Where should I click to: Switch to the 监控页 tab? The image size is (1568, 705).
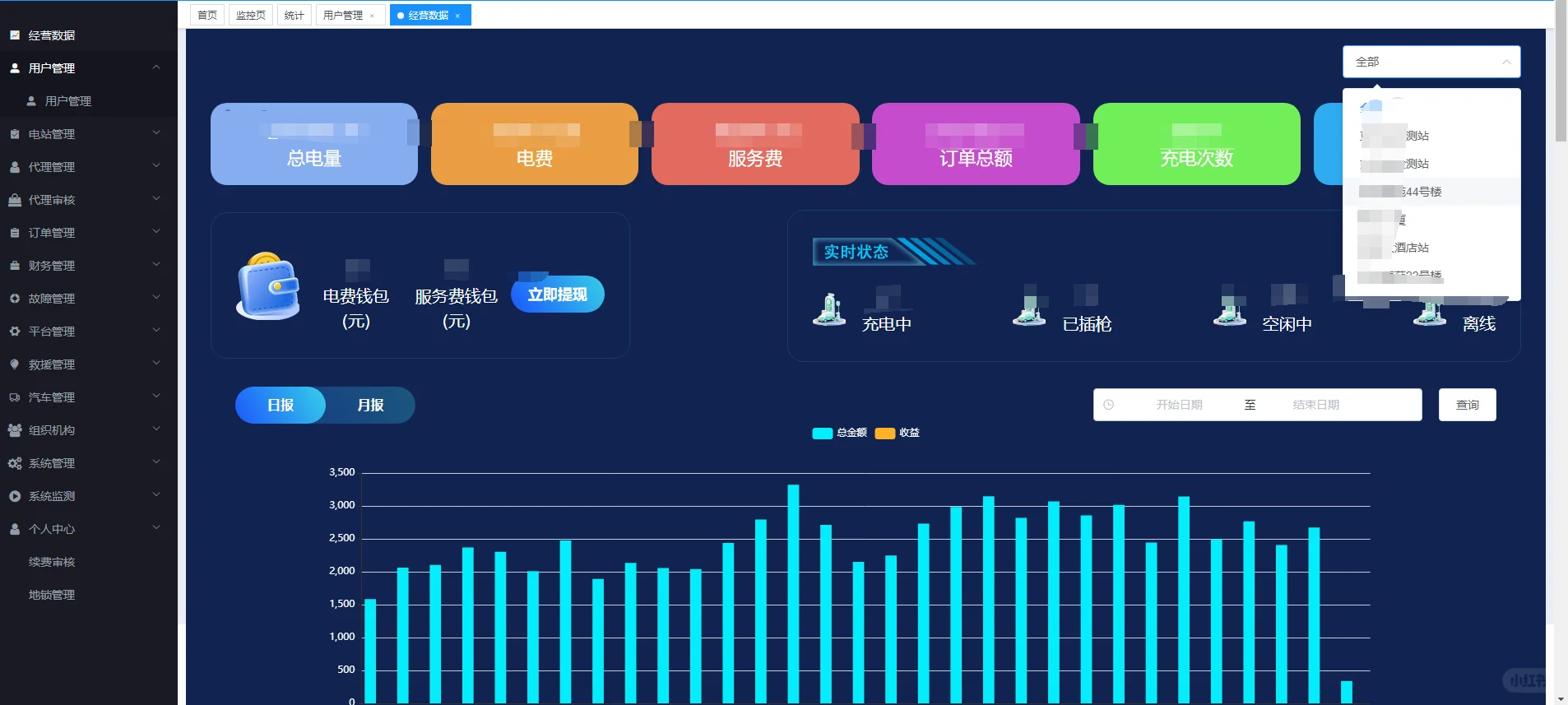pyautogui.click(x=251, y=16)
